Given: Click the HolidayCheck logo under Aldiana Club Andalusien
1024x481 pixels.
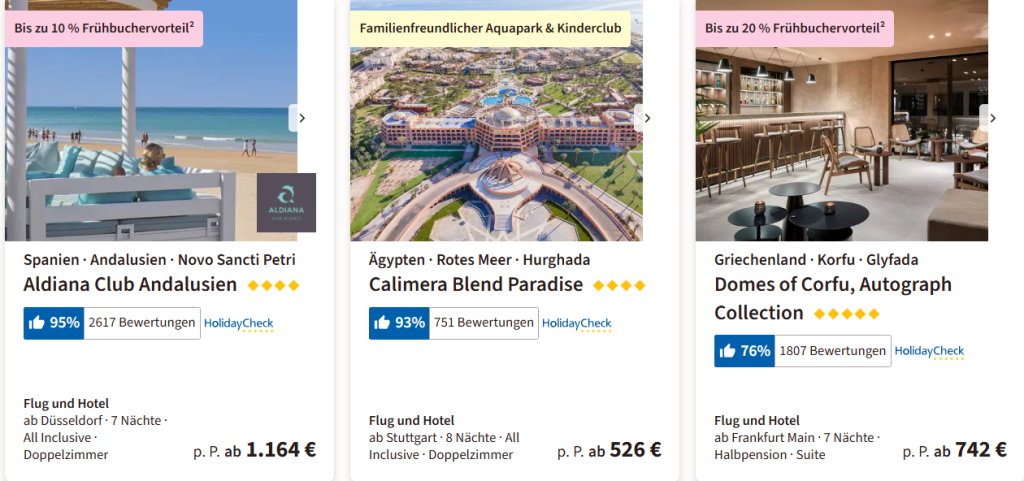Looking at the screenshot, I should (x=238, y=324).
